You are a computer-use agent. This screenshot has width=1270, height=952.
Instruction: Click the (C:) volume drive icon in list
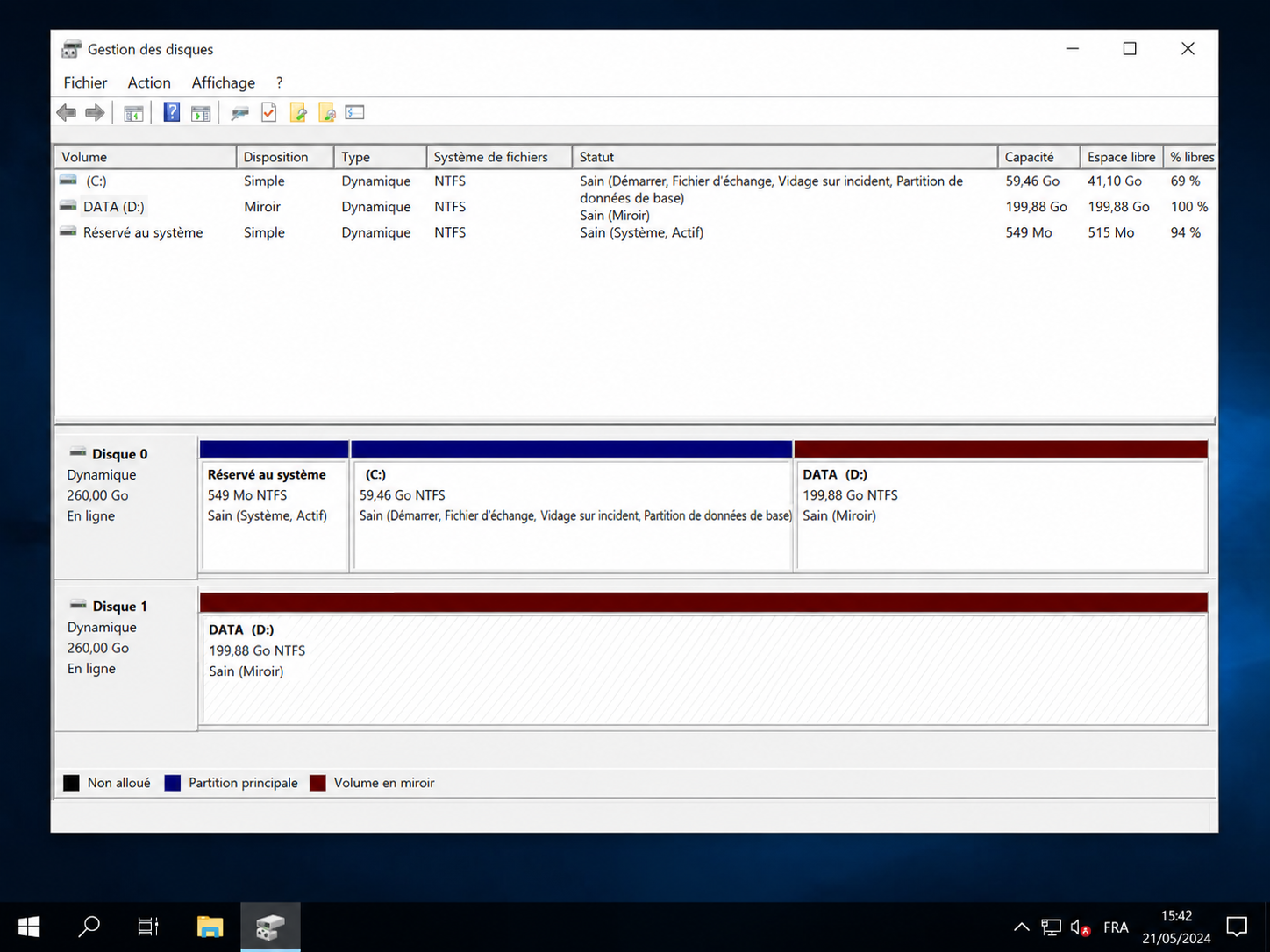68,181
